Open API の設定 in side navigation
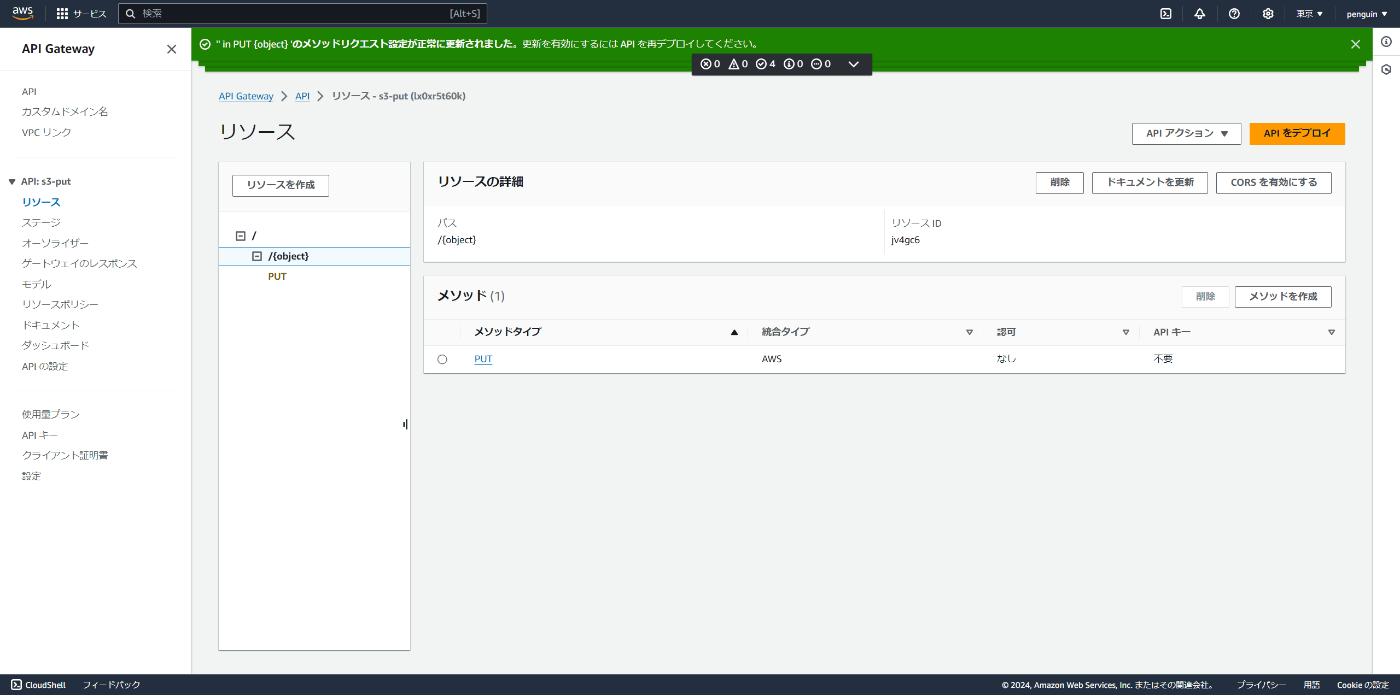 [45, 366]
